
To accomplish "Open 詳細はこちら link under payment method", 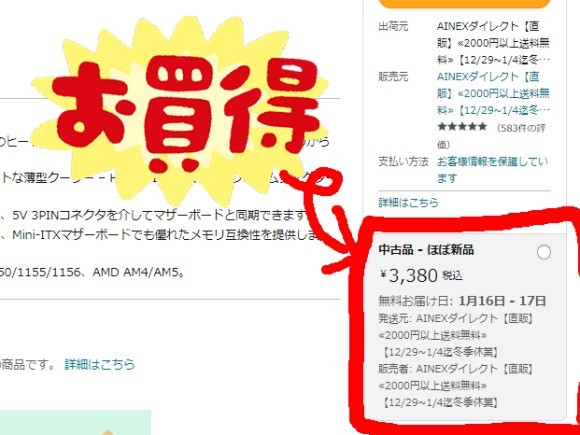I will [408, 202].
